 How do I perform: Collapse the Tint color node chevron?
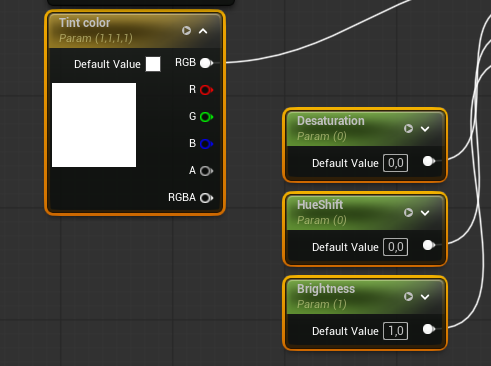(x=203, y=31)
